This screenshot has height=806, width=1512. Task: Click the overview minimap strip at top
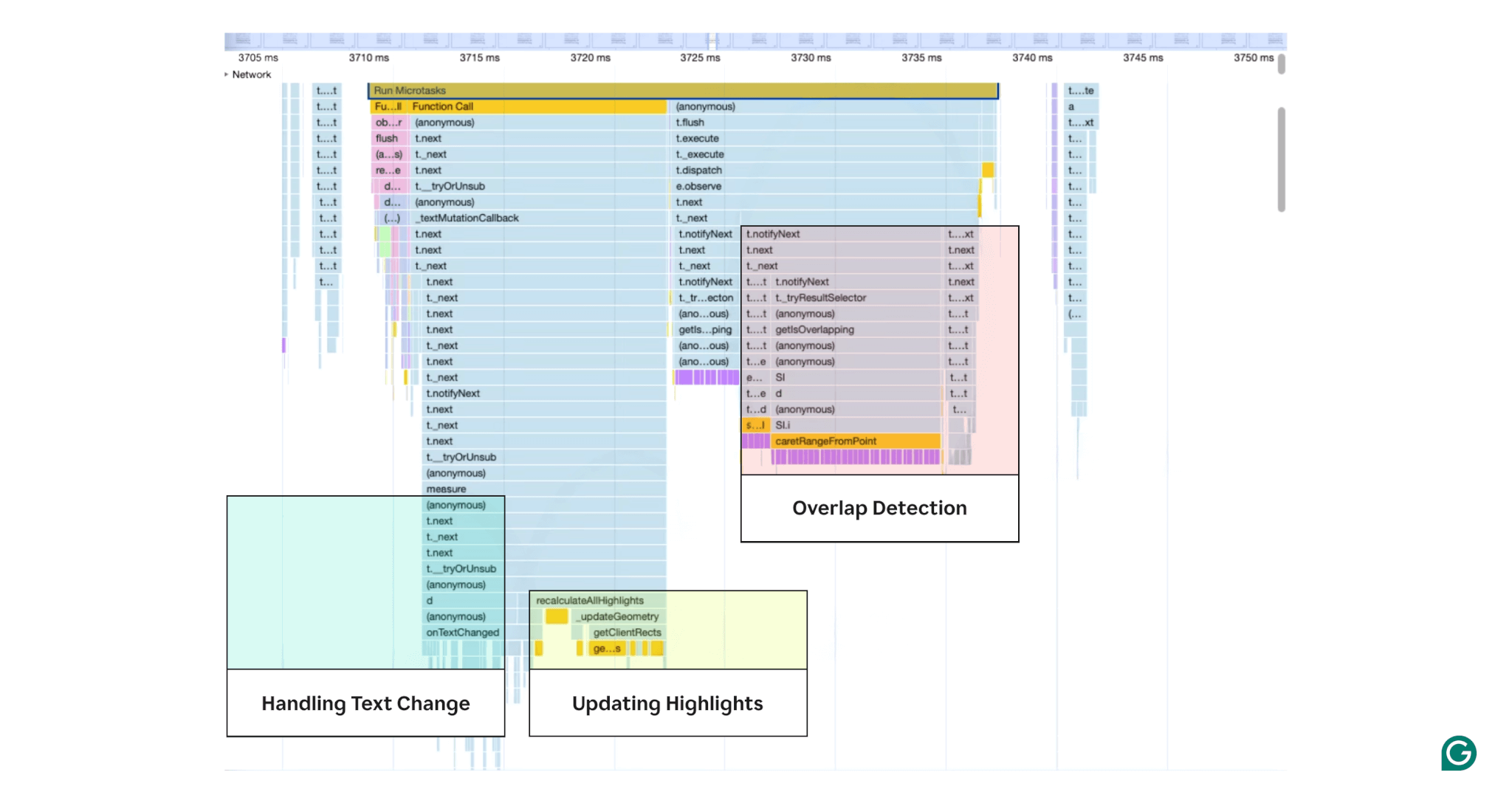click(755, 40)
